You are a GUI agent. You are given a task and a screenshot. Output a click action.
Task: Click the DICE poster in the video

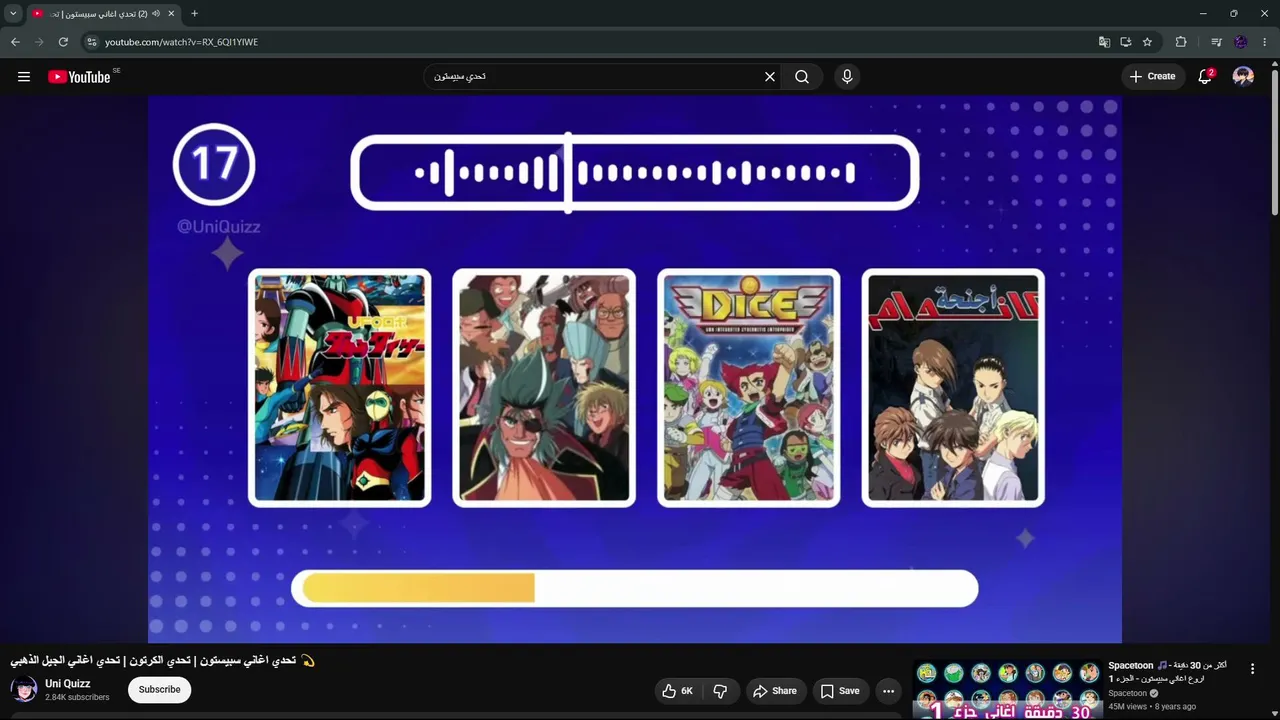coord(749,388)
